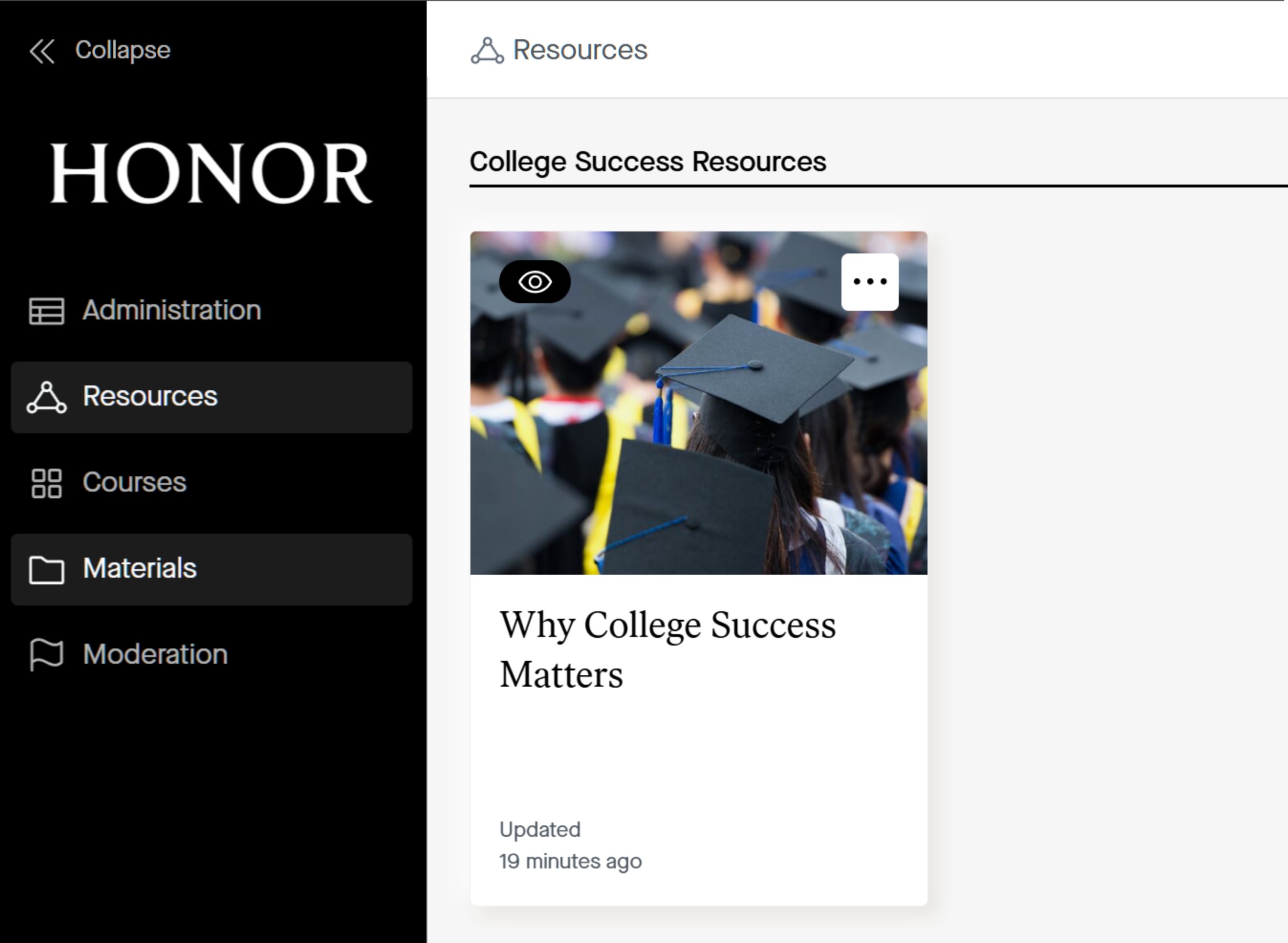The image size is (1288, 943).
Task: Click the double-chevron collapse sidebar icon
Action: [x=42, y=51]
